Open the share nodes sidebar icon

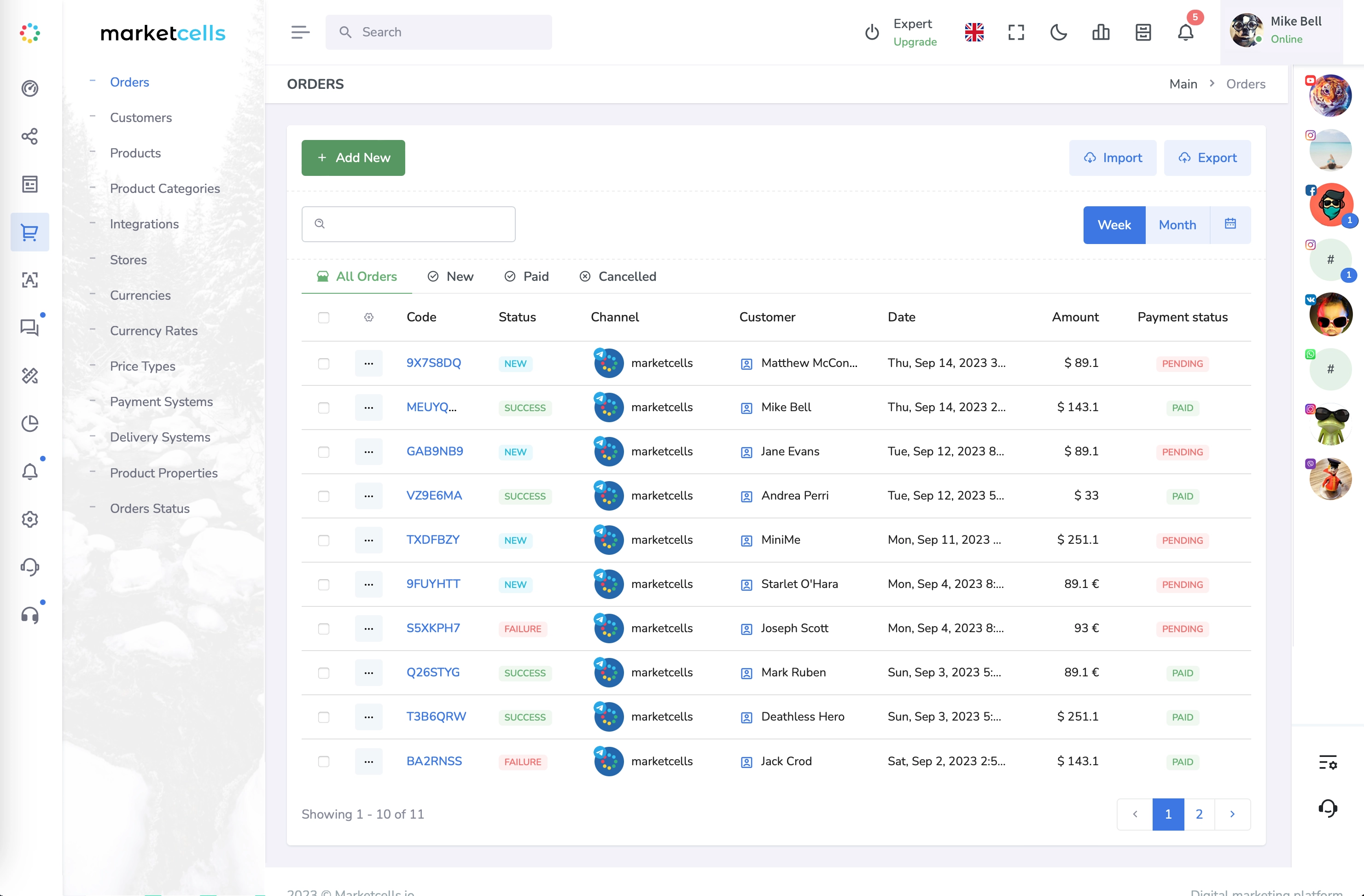(30, 136)
